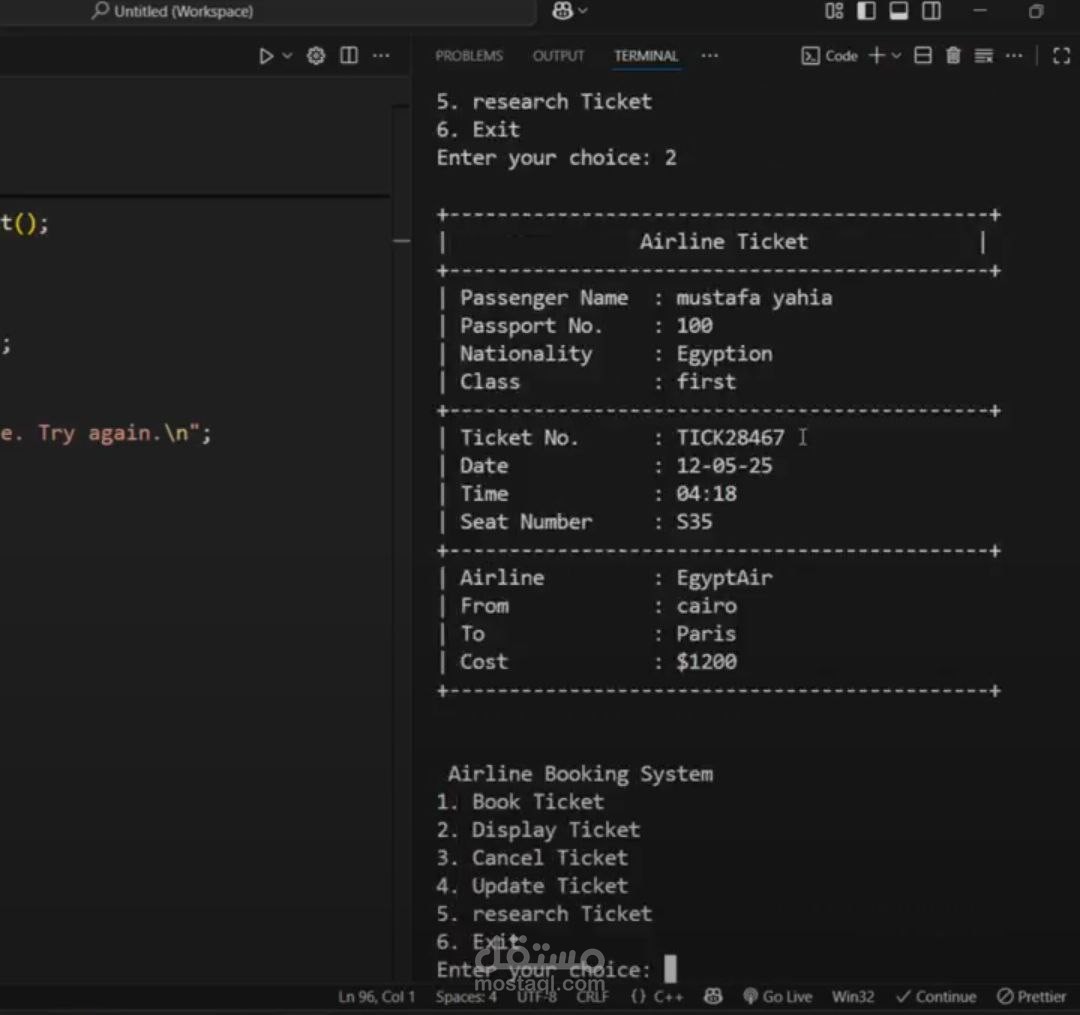This screenshot has width=1080, height=1015.
Task: Switch to the PROBLEMS tab
Action: 469,56
